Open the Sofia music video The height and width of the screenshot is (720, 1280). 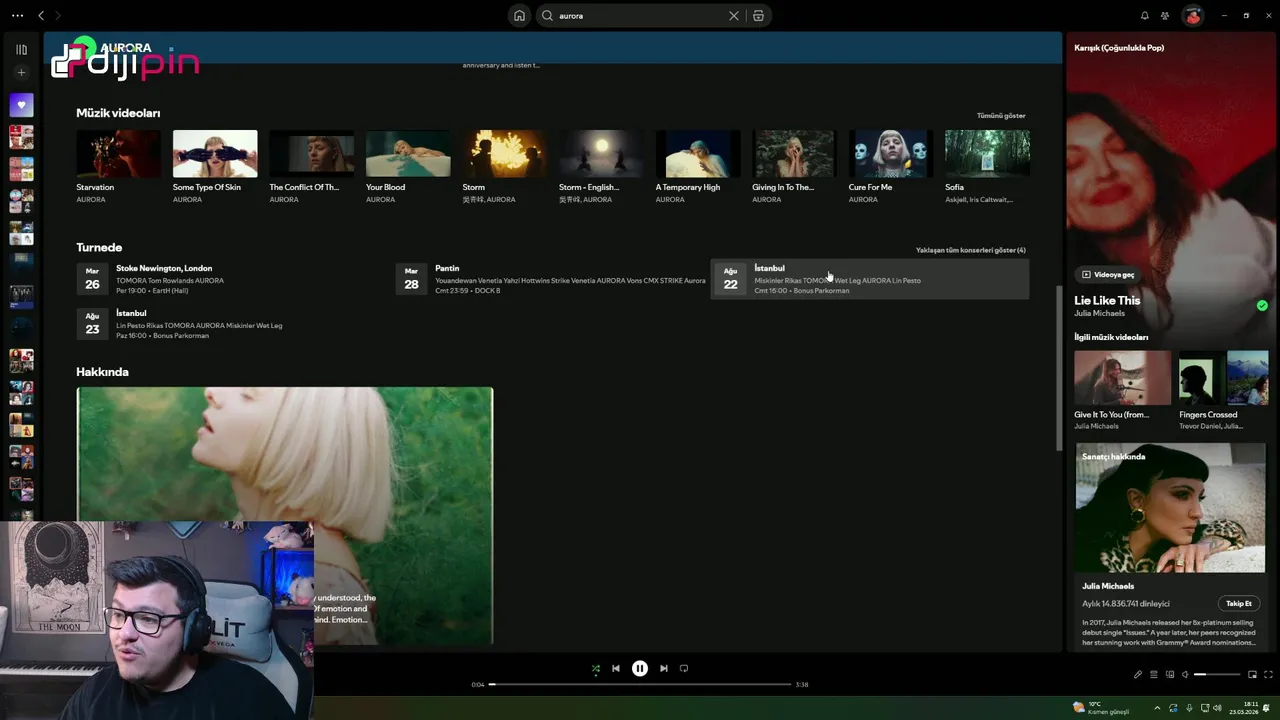[x=987, y=153]
